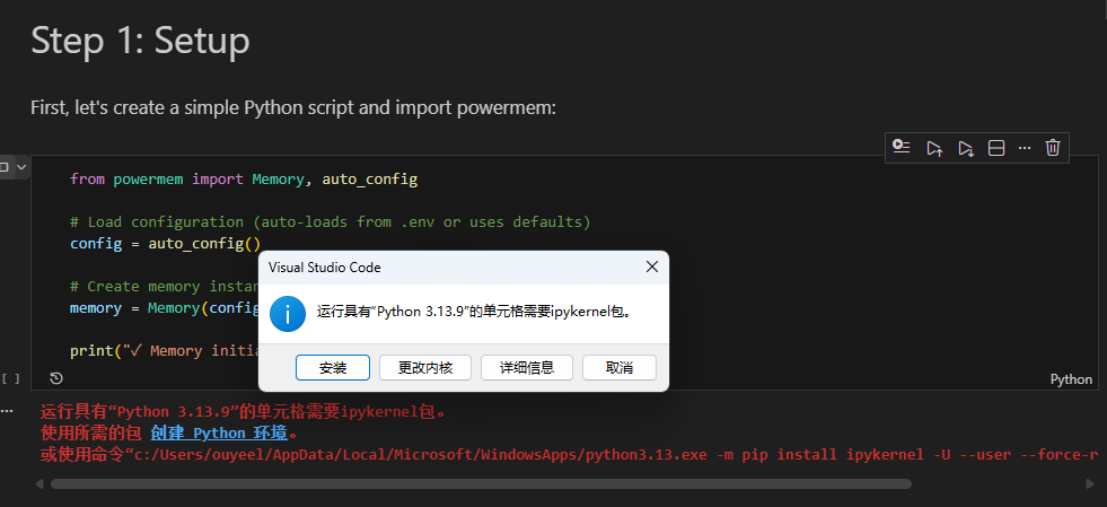Click the scrollbar left arrow
Viewport: 1107px width, 507px height.
[x=40, y=484]
